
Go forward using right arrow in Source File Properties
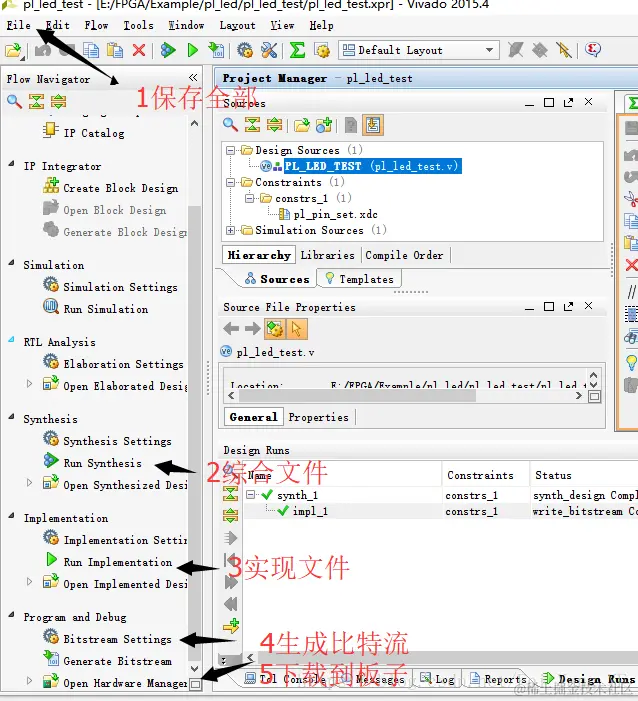coord(253,329)
